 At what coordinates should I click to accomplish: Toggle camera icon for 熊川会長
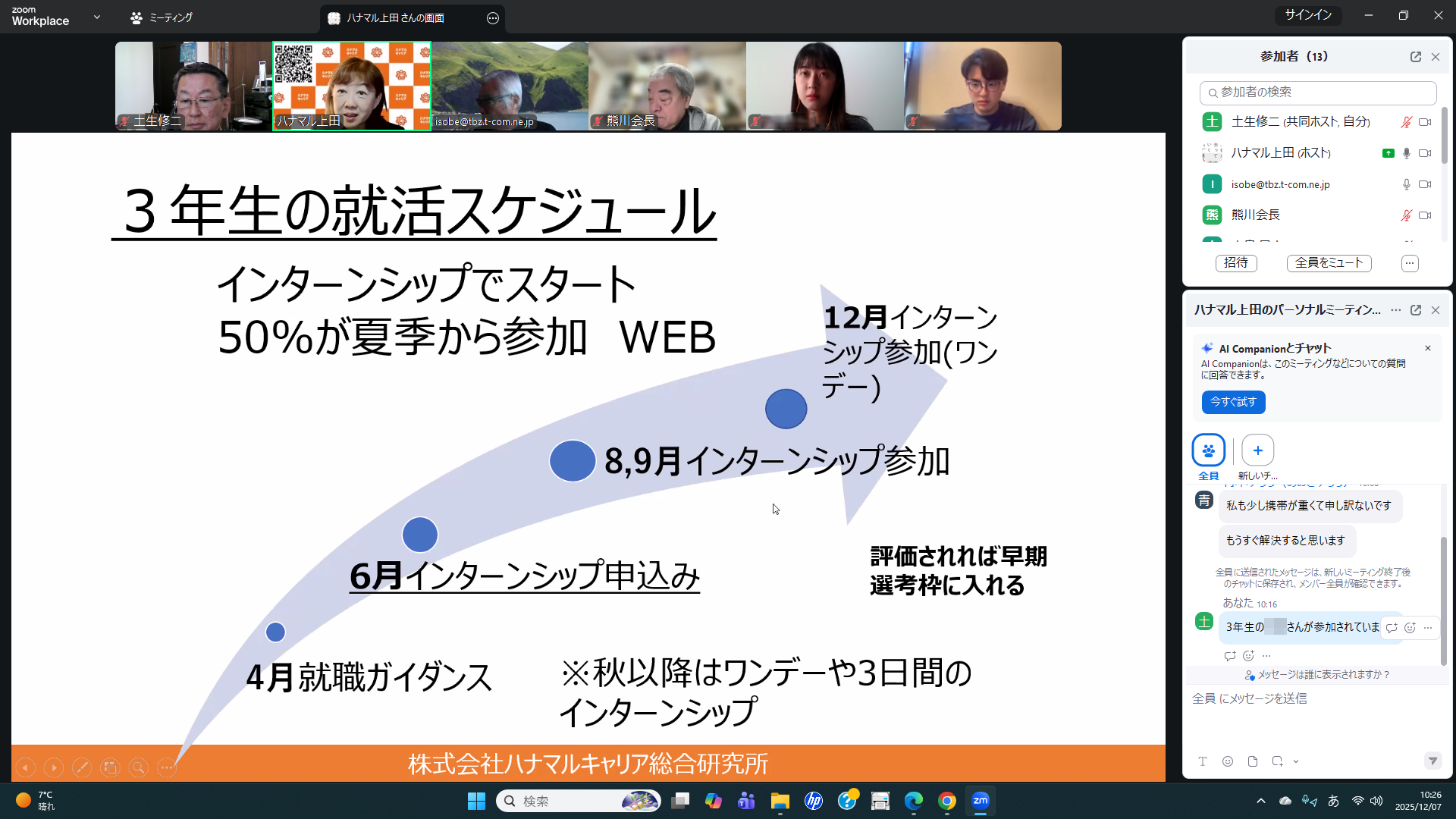tap(1425, 215)
